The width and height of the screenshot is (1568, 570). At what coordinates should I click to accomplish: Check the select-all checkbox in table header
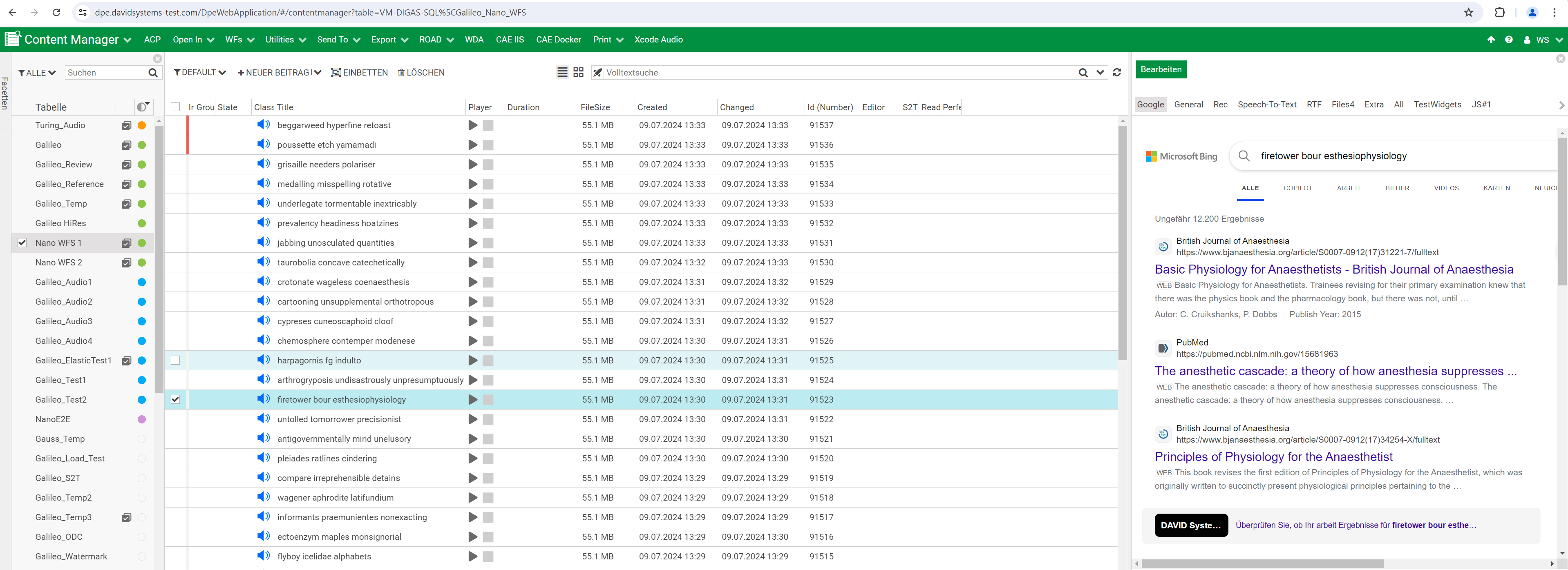[175, 107]
